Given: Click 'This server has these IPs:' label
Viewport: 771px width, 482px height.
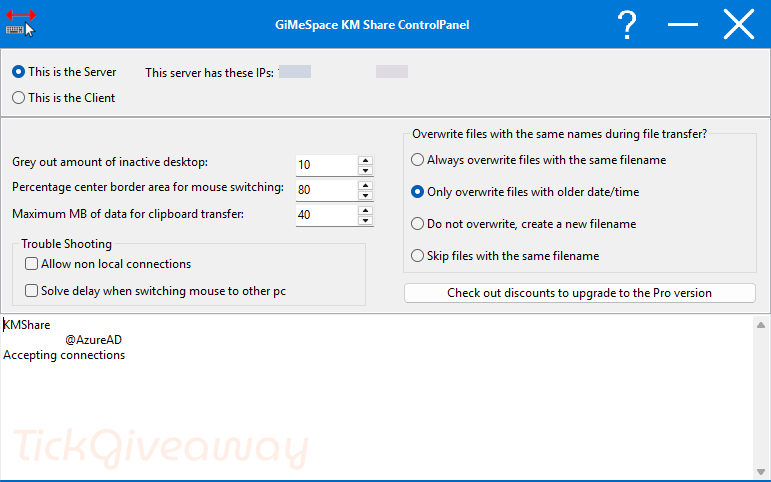Looking at the screenshot, I should (x=209, y=73).
